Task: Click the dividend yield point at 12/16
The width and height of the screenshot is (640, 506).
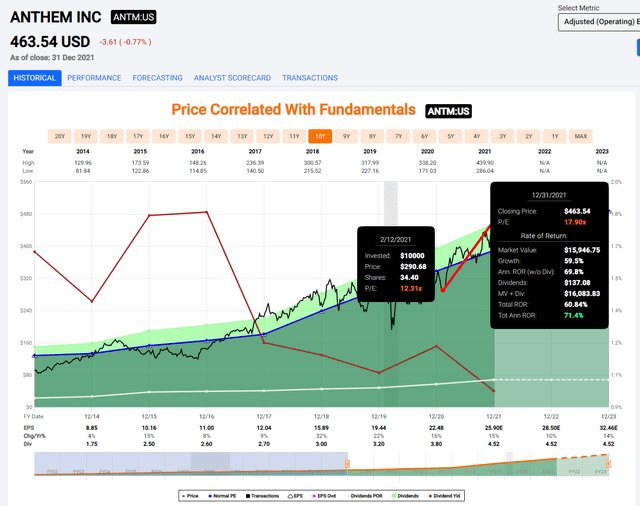Action: coord(207,212)
